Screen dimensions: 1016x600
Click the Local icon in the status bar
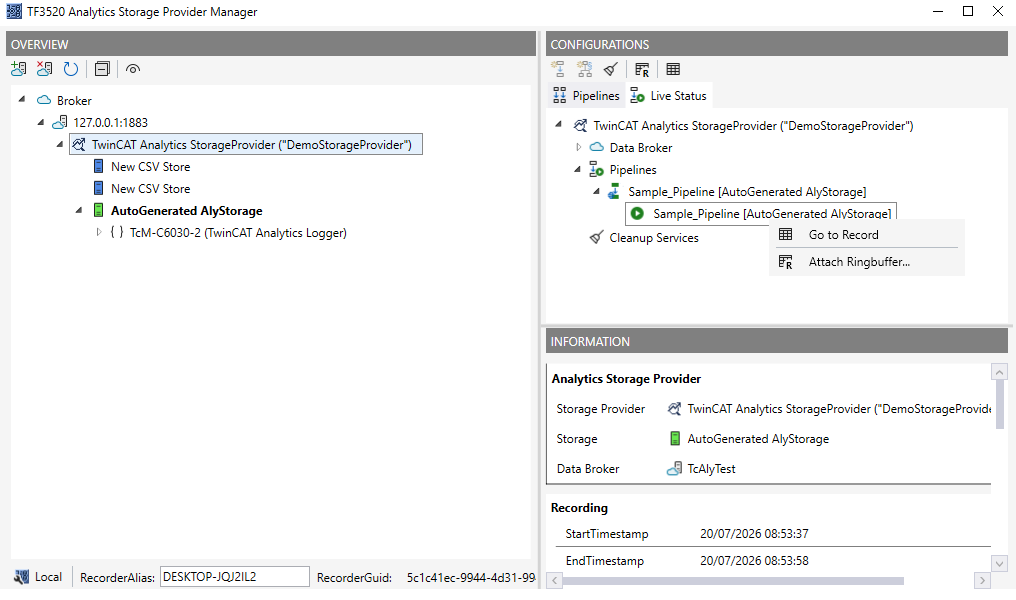coord(21,577)
